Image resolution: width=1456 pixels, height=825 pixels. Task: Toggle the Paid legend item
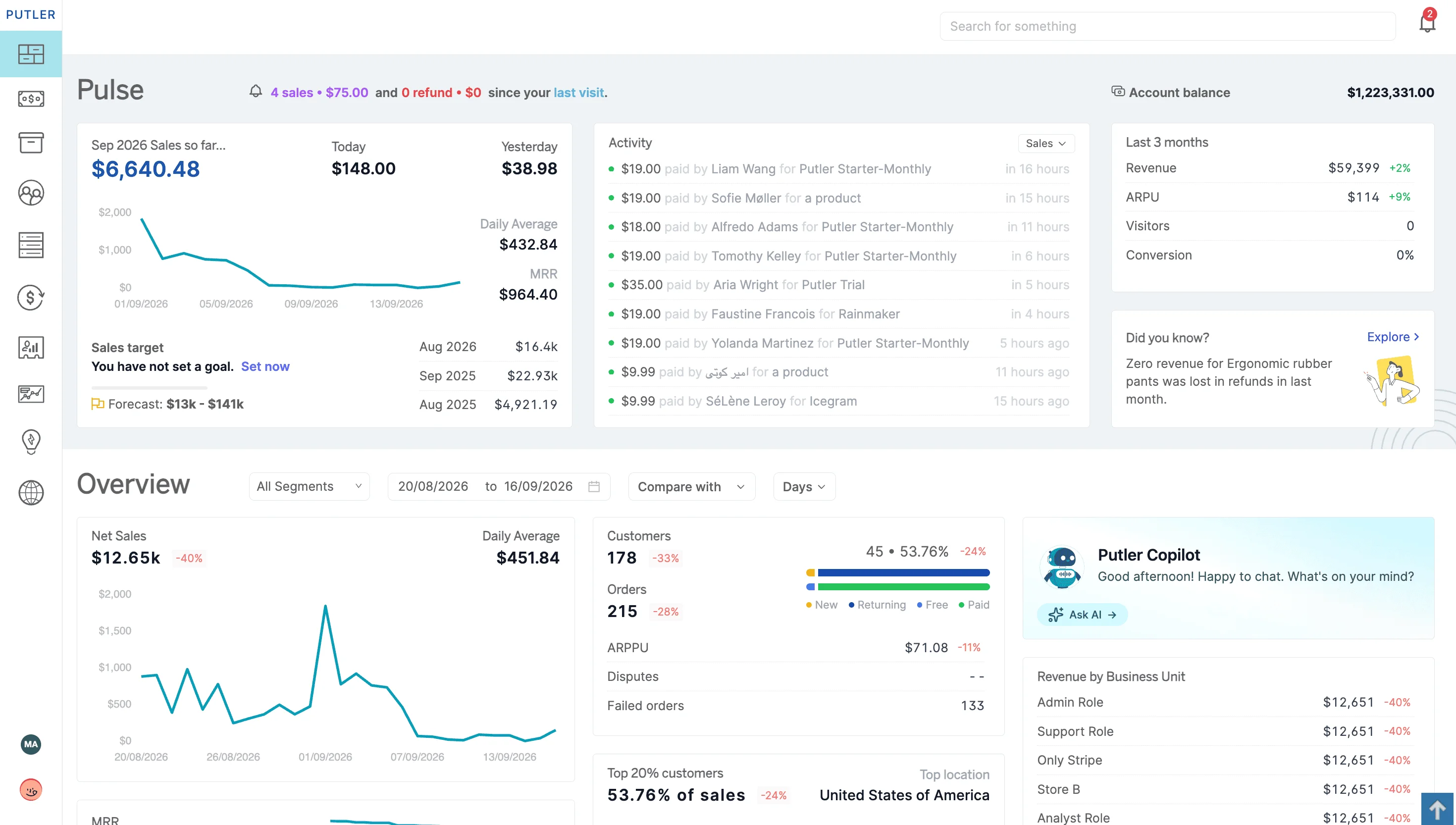pyautogui.click(x=974, y=605)
